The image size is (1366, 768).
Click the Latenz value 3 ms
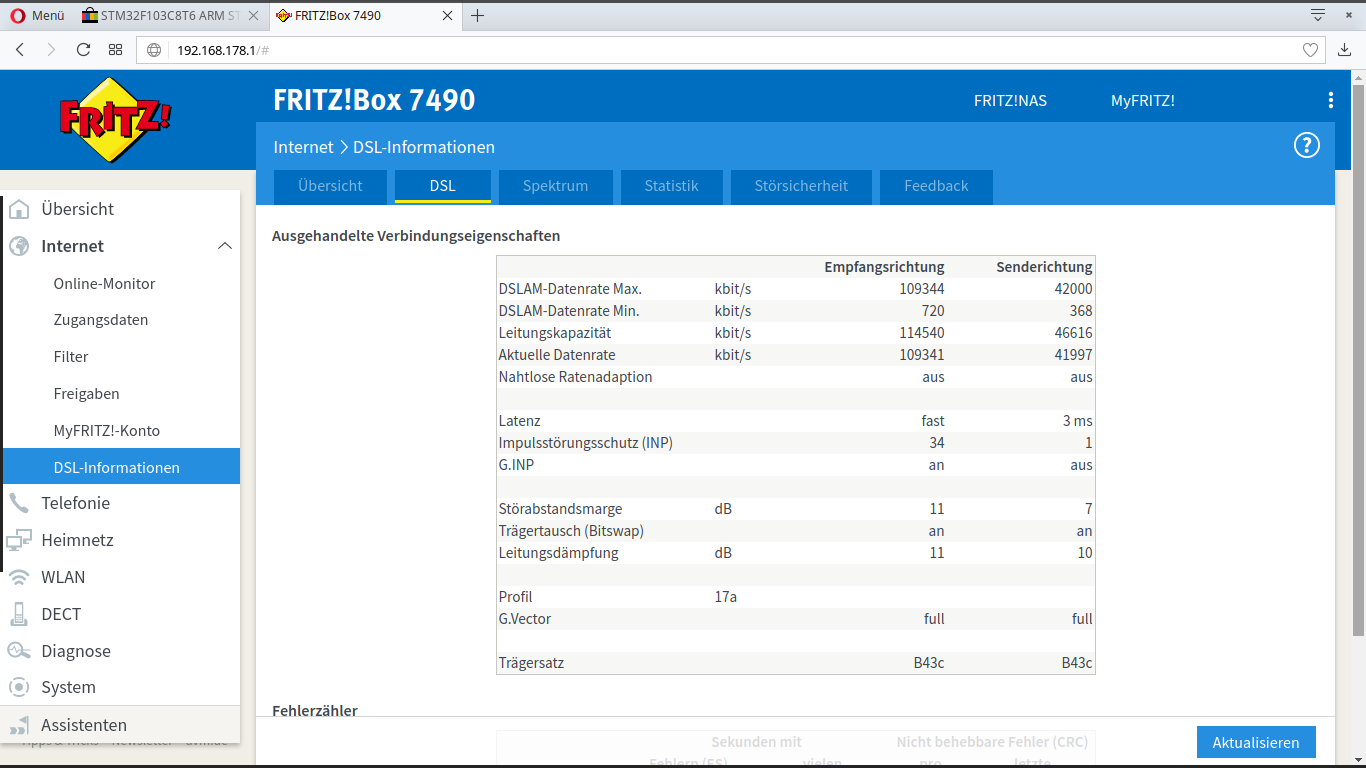[x=1077, y=421]
